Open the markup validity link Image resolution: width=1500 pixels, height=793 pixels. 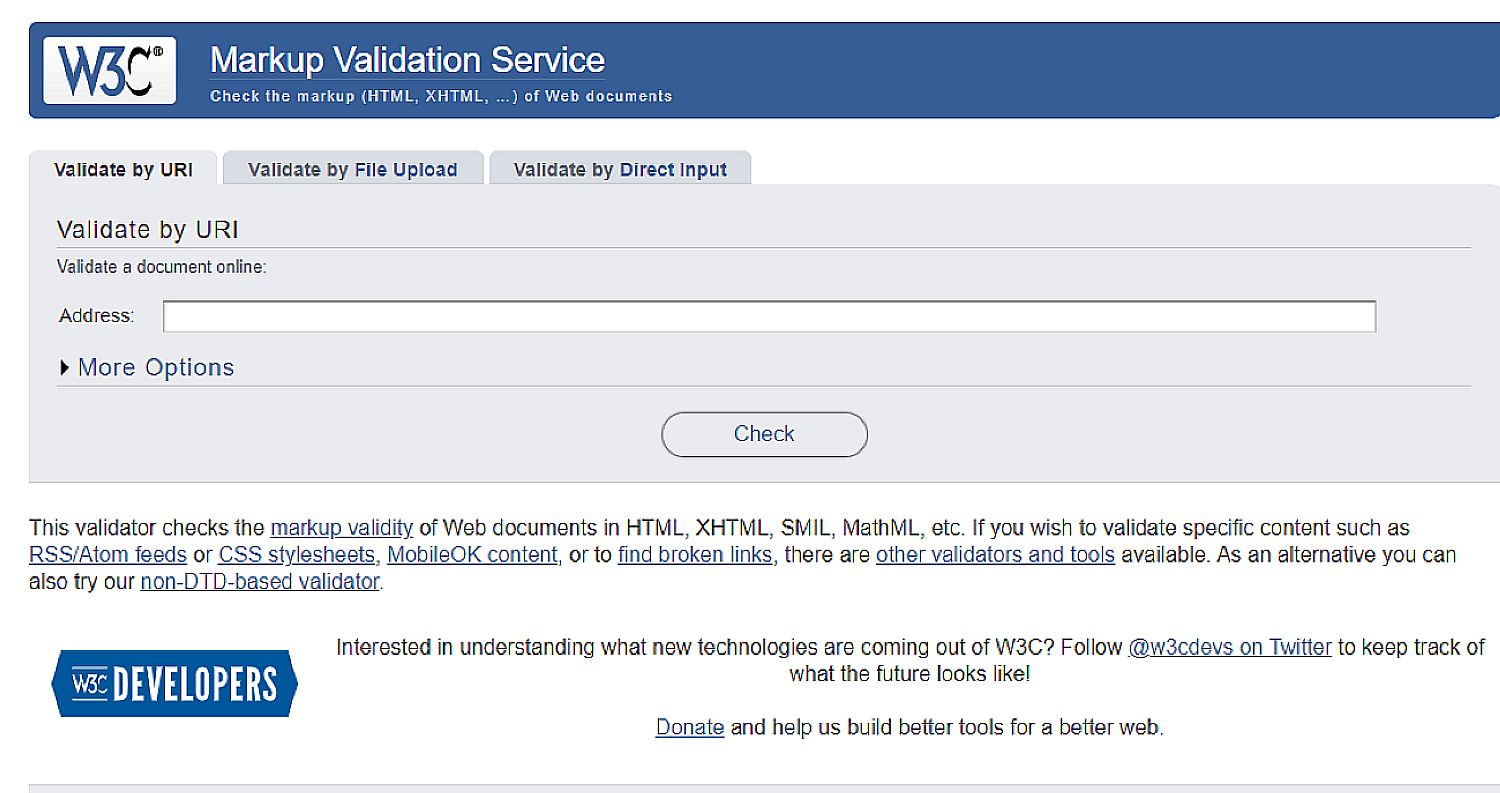pyautogui.click(x=341, y=527)
